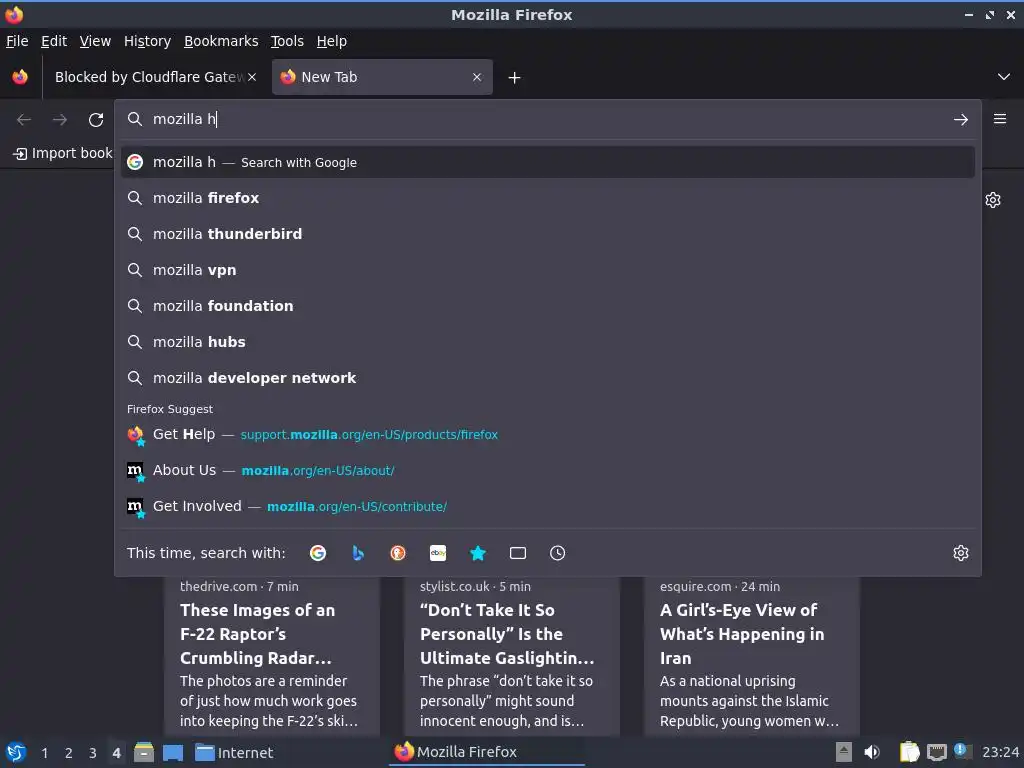Expand the list all tabs chevron
This screenshot has width=1024, height=768.
[x=1004, y=77]
